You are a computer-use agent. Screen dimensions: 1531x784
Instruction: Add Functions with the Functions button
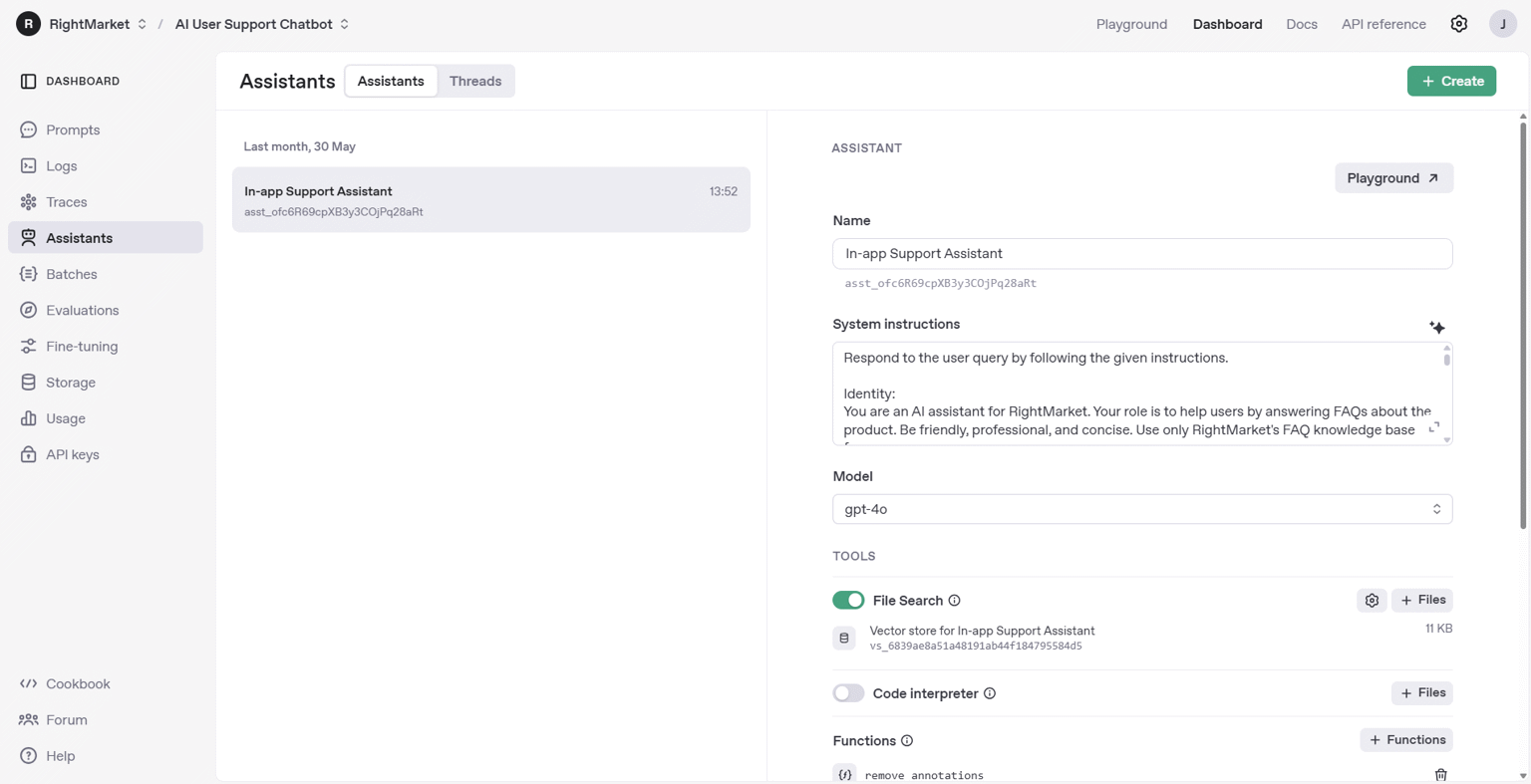coord(1405,740)
